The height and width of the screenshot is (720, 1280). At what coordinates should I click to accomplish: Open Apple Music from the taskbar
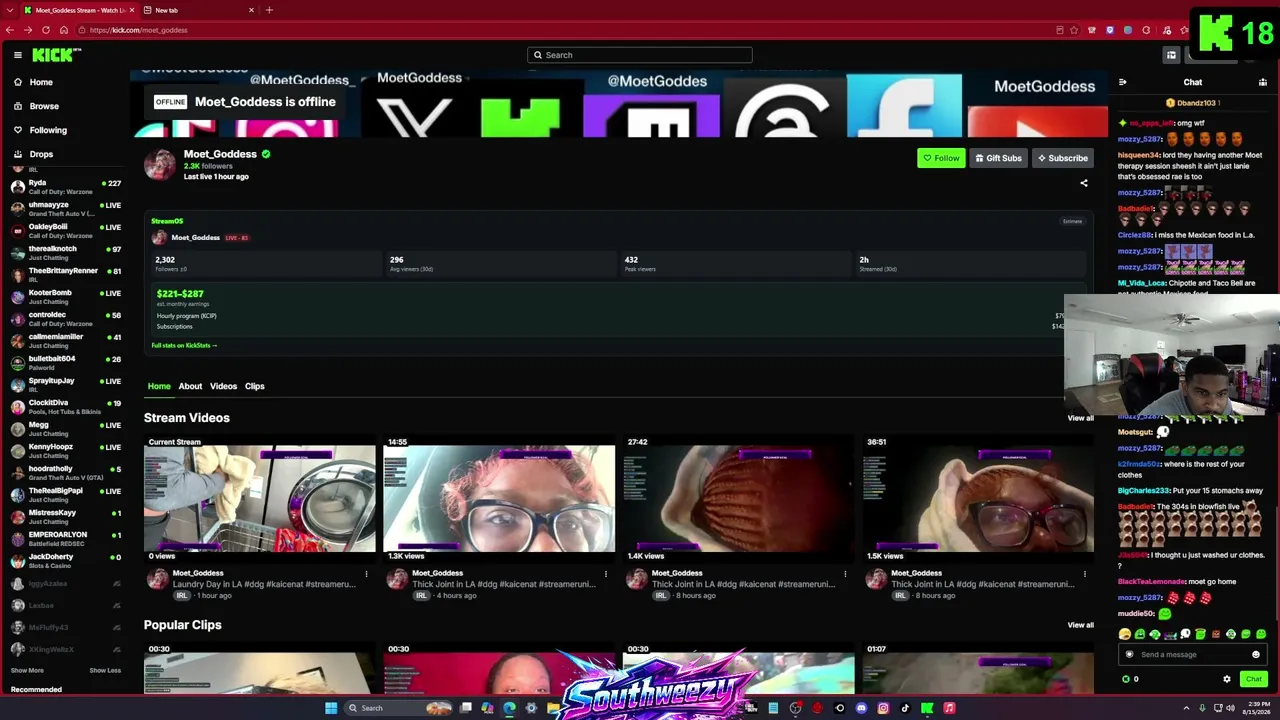click(x=949, y=708)
